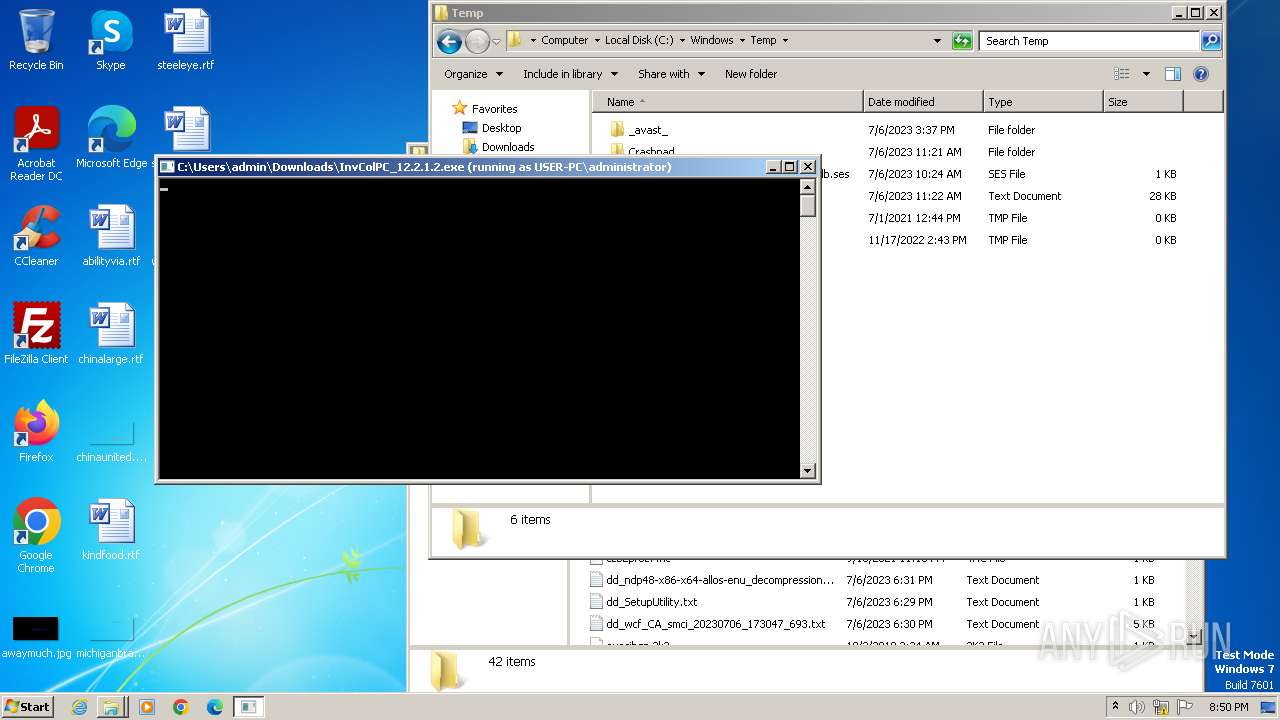The width and height of the screenshot is (1280, 720).
Task: Click the Windows Media Player taskbar icon
Action: point(146,707)
